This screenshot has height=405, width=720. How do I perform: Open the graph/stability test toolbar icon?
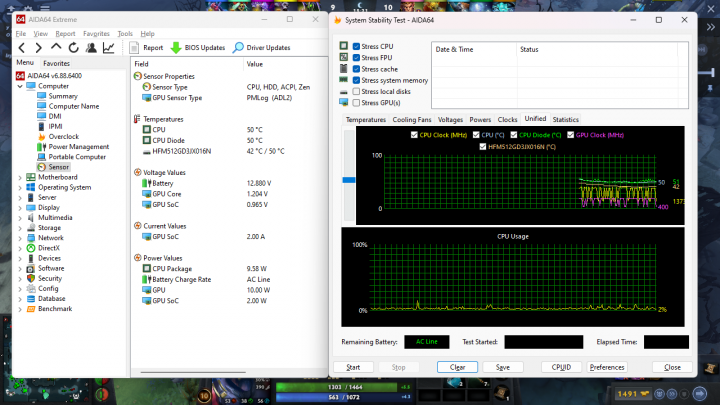tap(108, 48)
